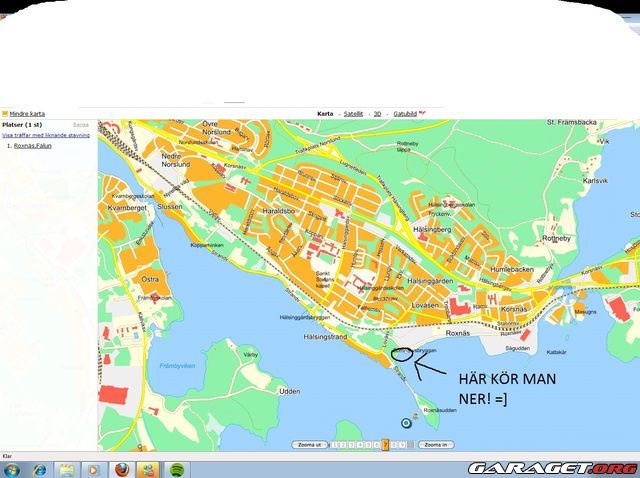Click the Rensa link
The image size is (640, 478).
point(81,125)
